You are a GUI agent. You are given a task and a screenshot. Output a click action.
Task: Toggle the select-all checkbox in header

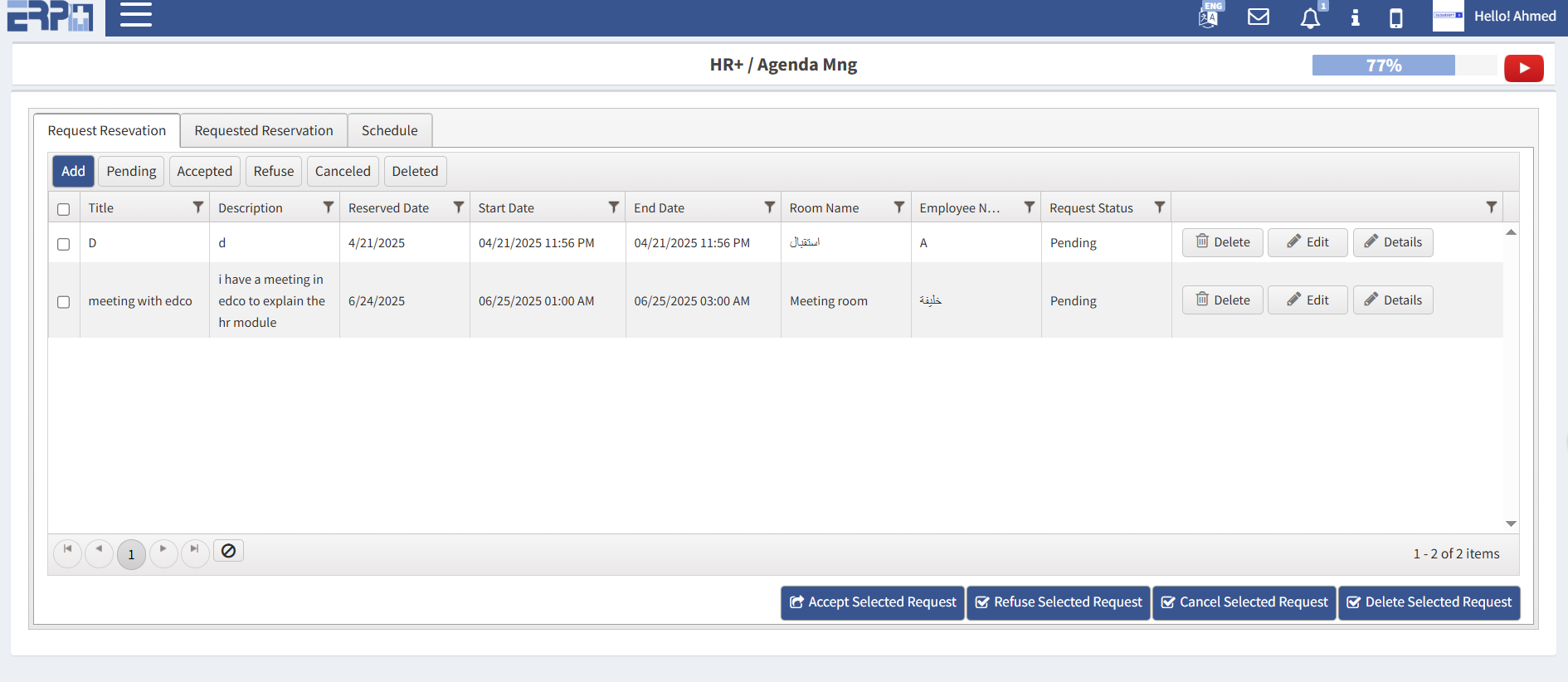pos(64,209)
